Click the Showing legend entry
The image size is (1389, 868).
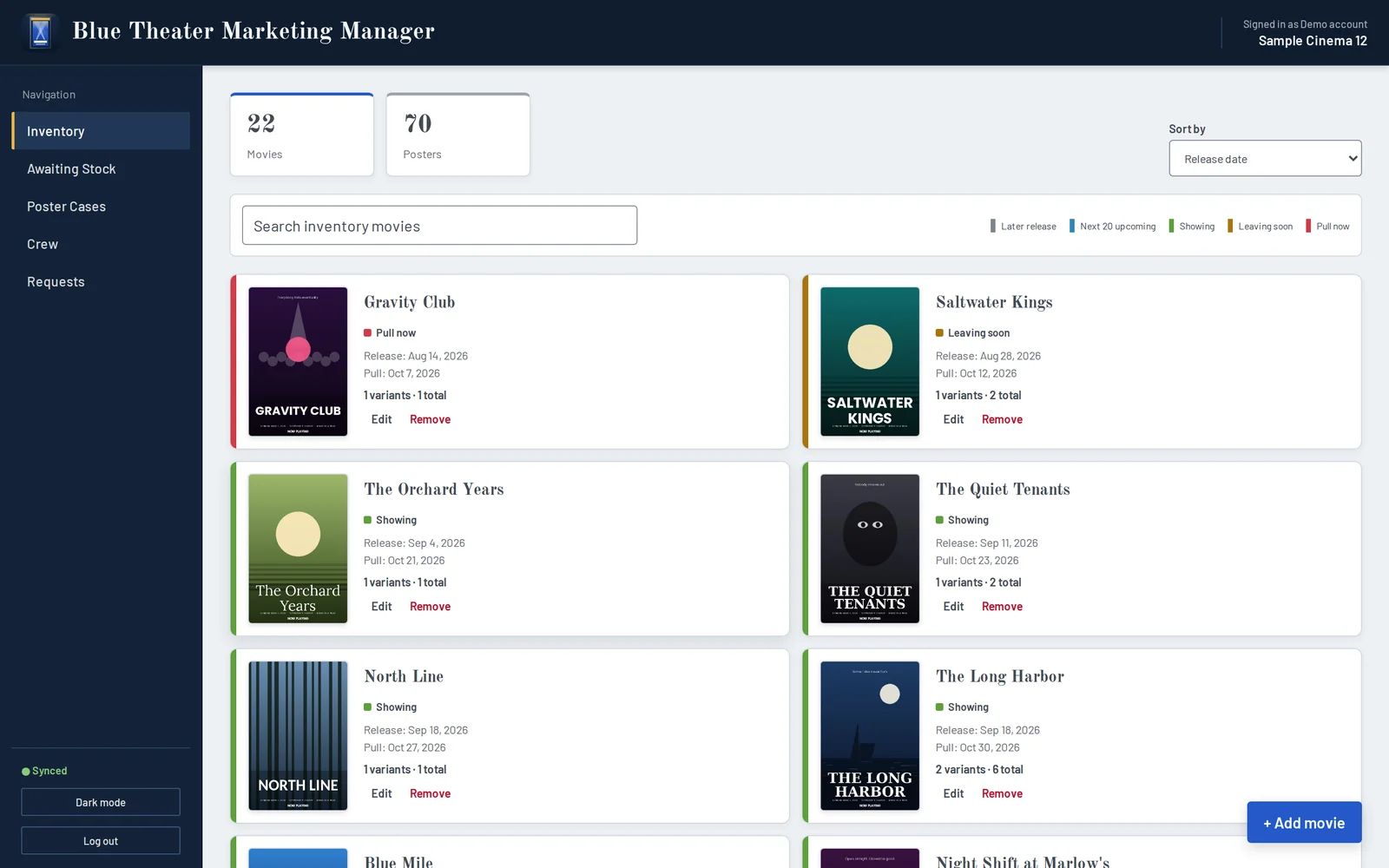(1192, 227)
